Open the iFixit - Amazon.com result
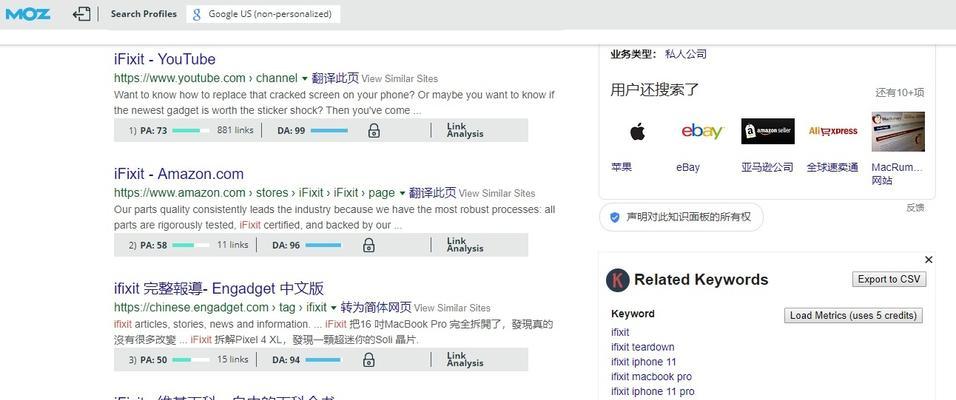 179,174
